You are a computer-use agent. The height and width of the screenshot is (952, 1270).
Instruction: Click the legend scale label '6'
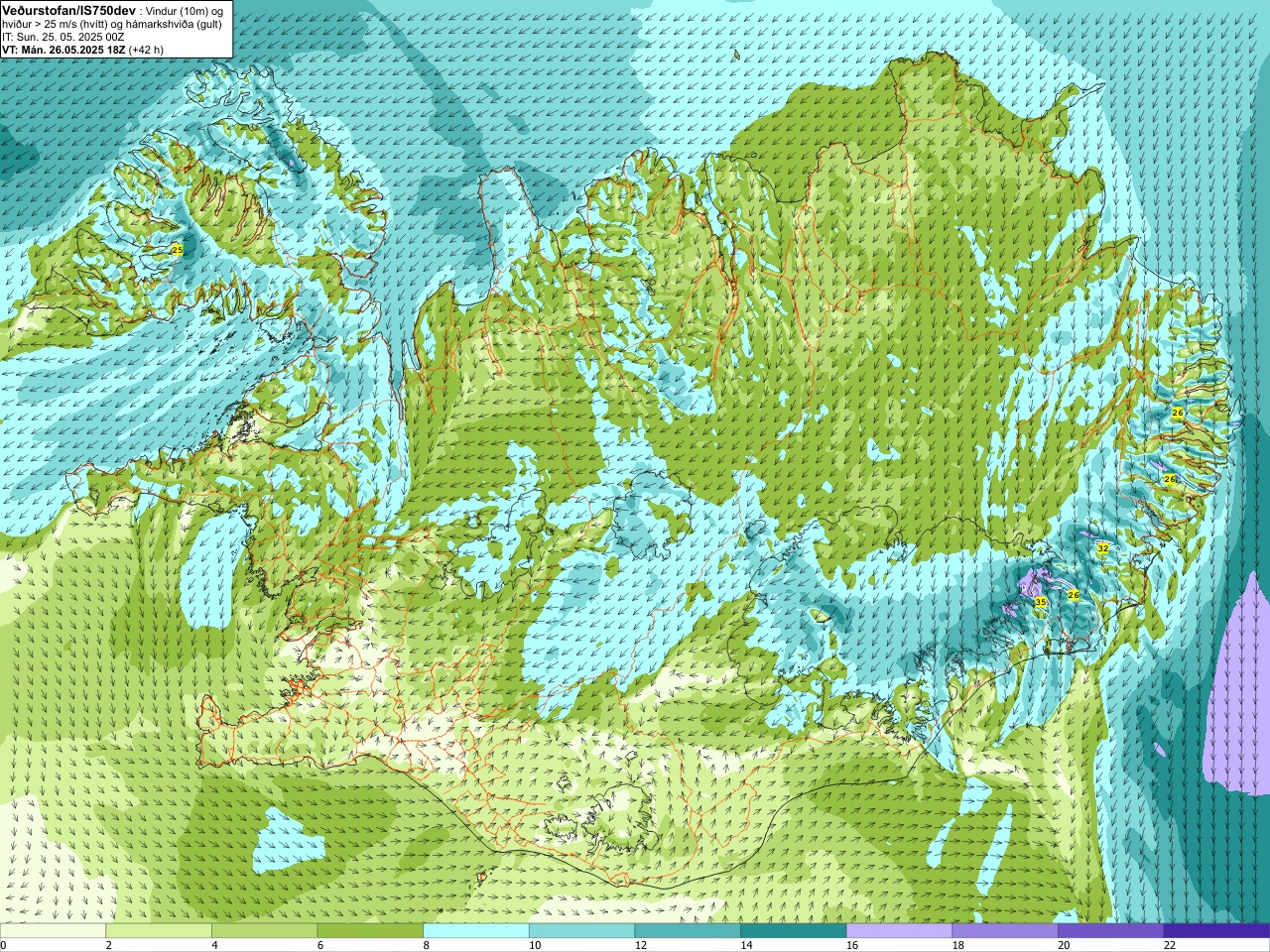coord(320,945)
